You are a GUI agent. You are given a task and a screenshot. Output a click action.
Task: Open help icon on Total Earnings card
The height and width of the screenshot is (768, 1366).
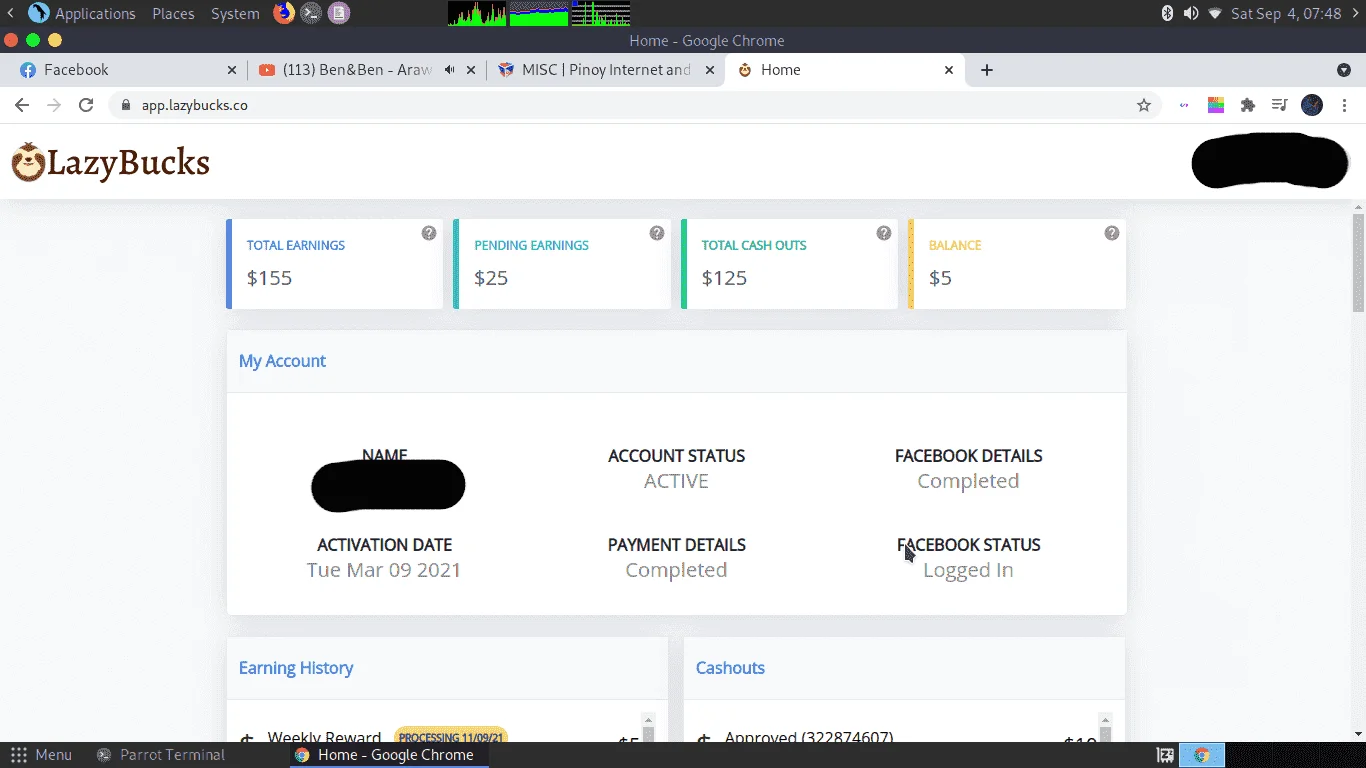[429, 233]
